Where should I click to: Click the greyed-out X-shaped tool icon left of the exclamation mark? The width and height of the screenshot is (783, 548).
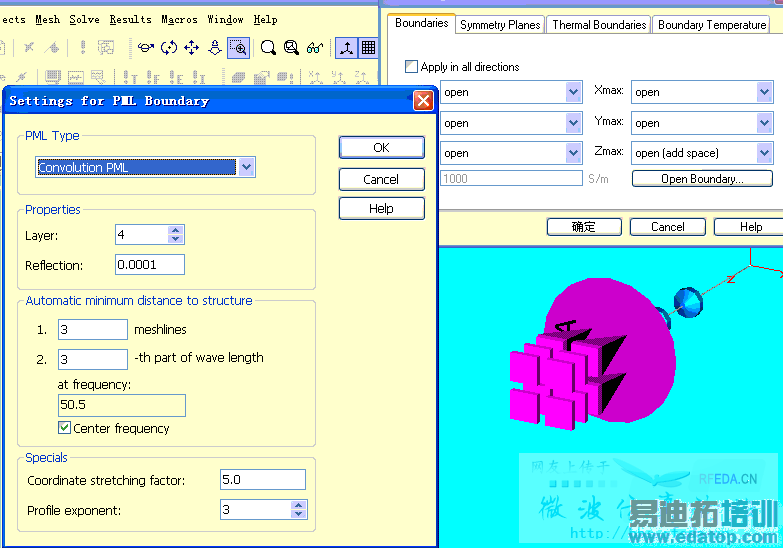(x=28, y=47)
